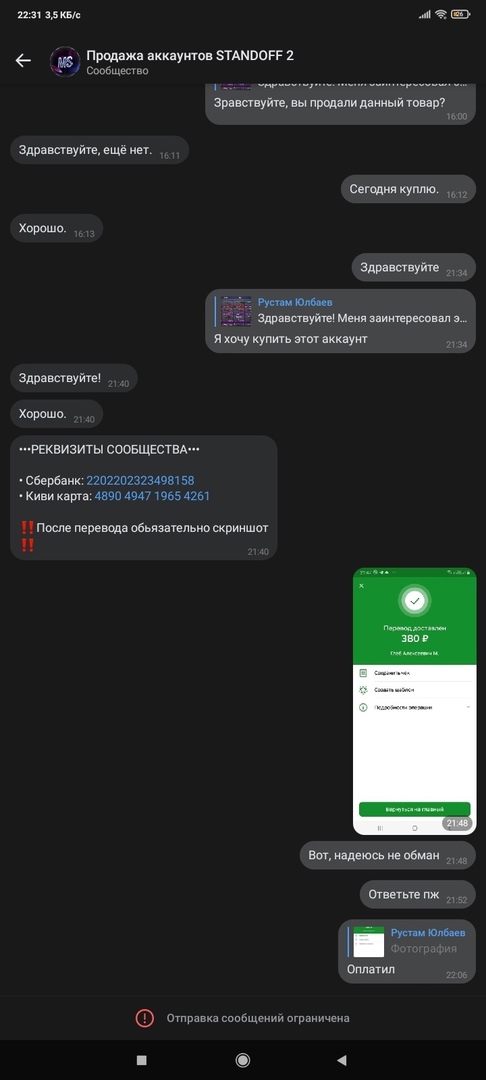The width and height of the screenshot is (486, 1080).
Task: Tap the Android recent apps square
Action: [142, 1060]
